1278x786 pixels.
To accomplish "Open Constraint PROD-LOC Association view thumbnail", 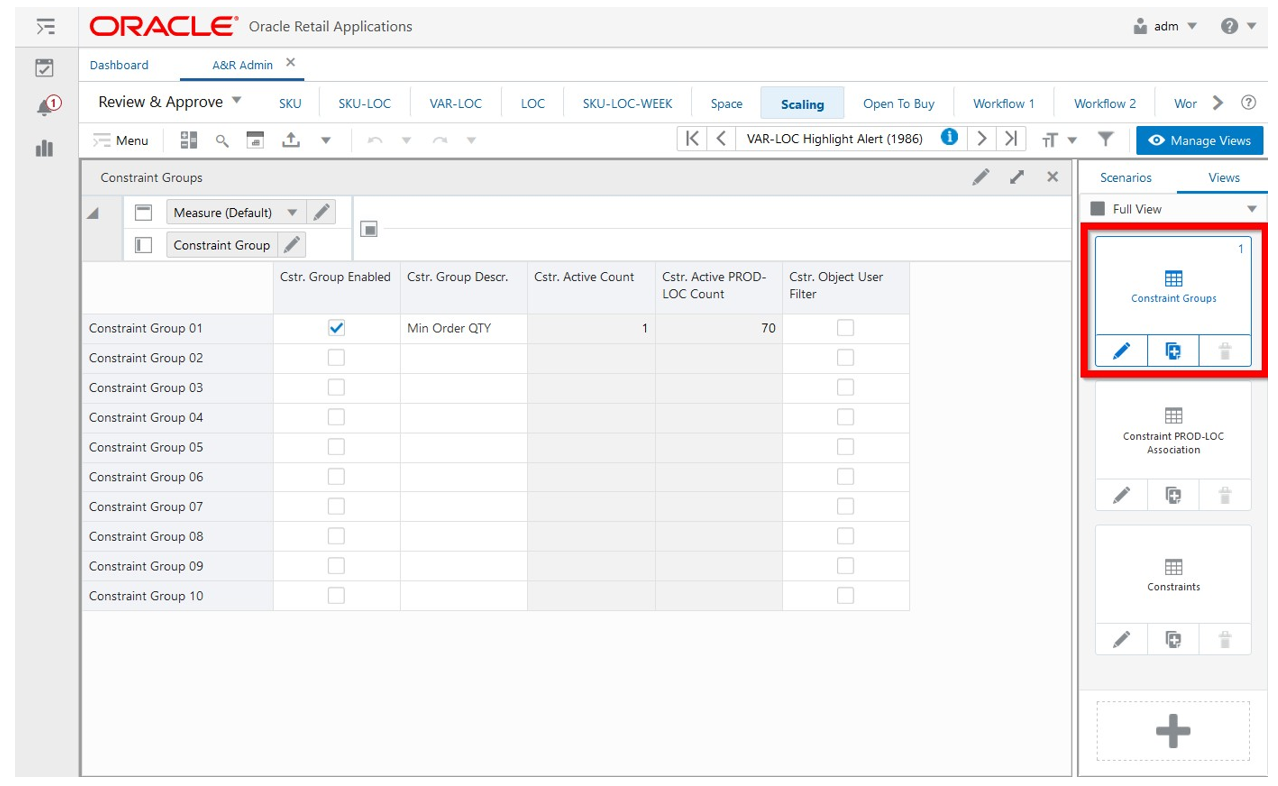I will (1173, 431).
